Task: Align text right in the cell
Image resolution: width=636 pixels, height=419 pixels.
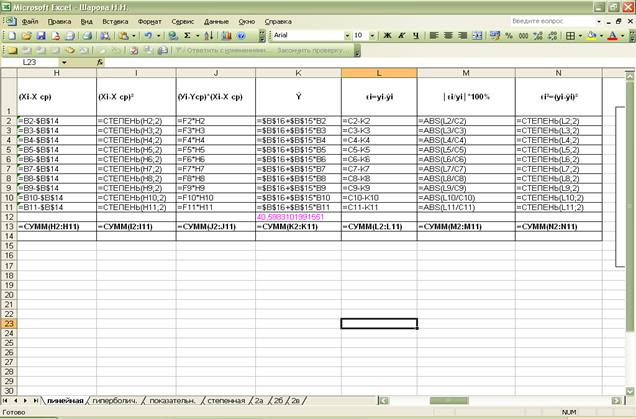Action: (x=462, y=36)
